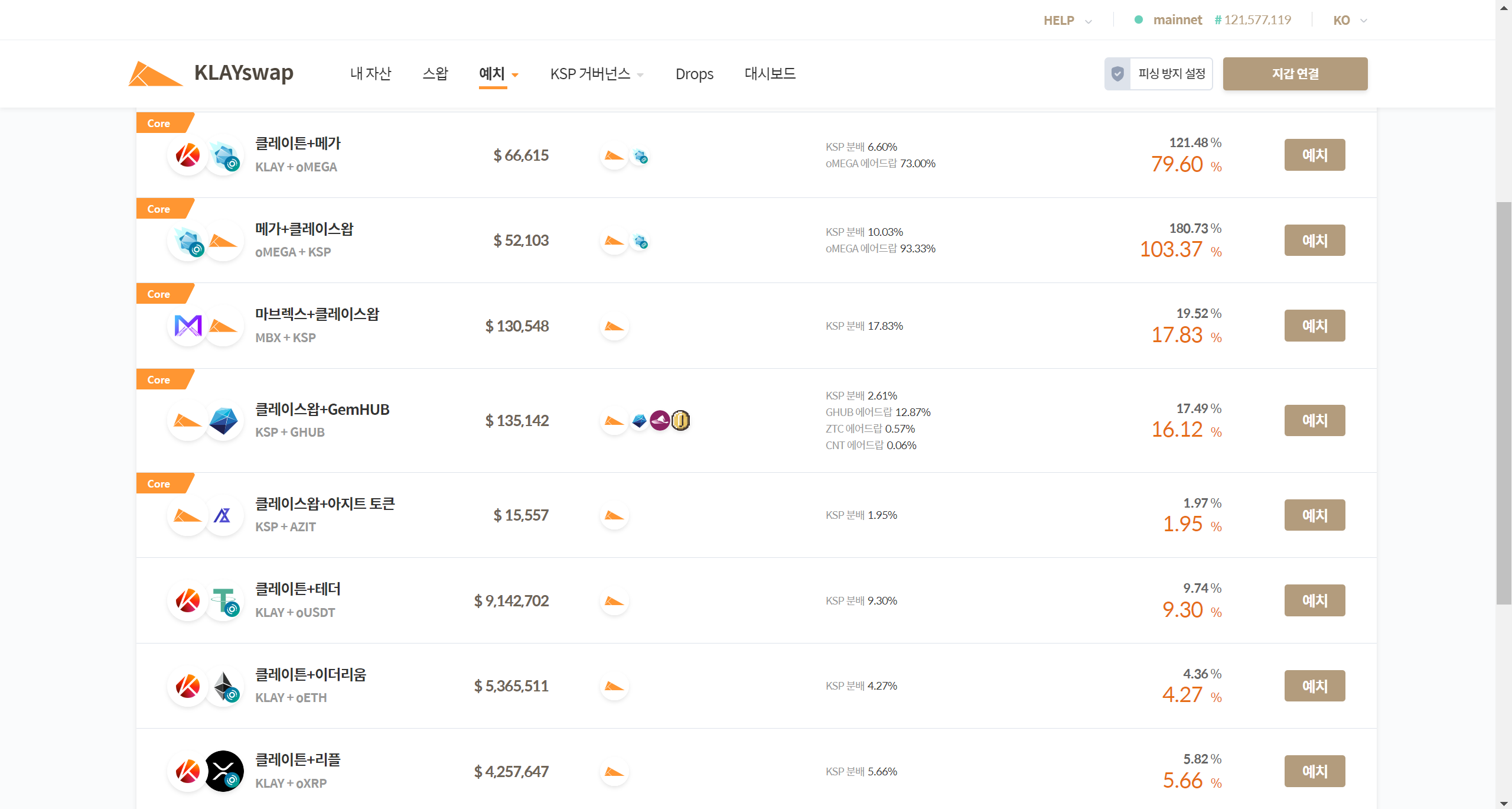Go to the 스왑 page
1512x809 pixels.
435,74
